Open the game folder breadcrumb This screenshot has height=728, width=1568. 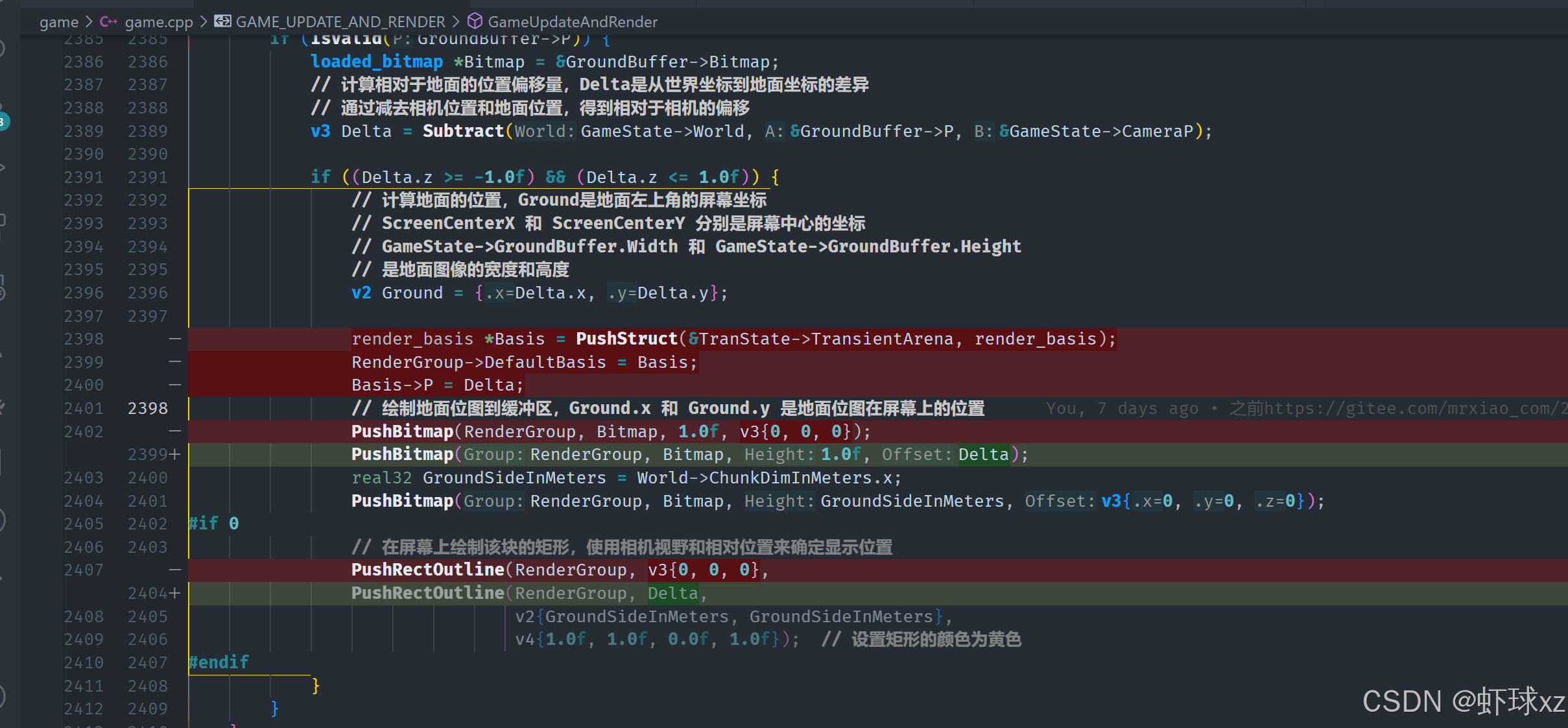point(58,22)
